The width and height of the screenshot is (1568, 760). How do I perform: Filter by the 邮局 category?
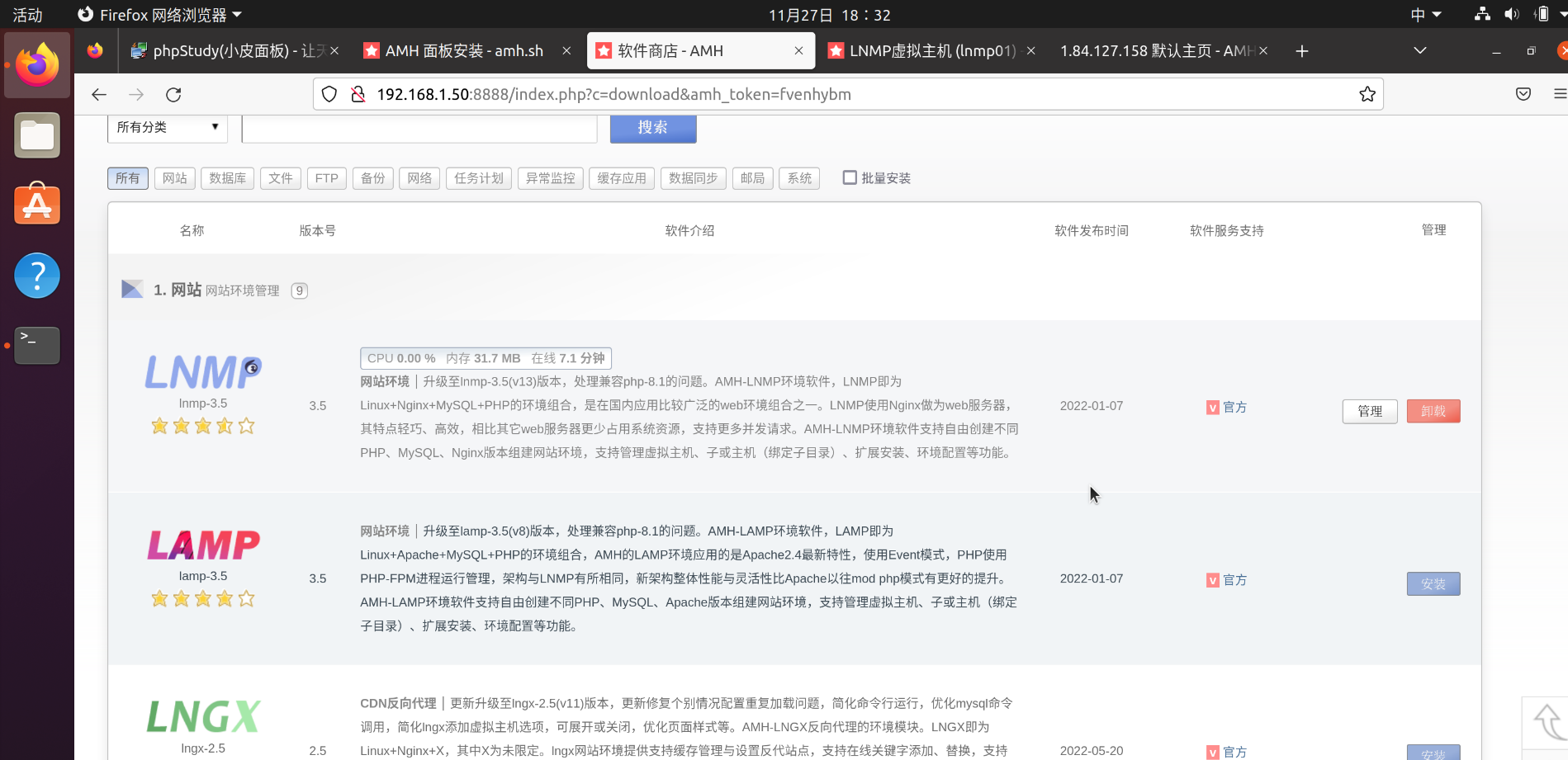(x=753, y=178)
